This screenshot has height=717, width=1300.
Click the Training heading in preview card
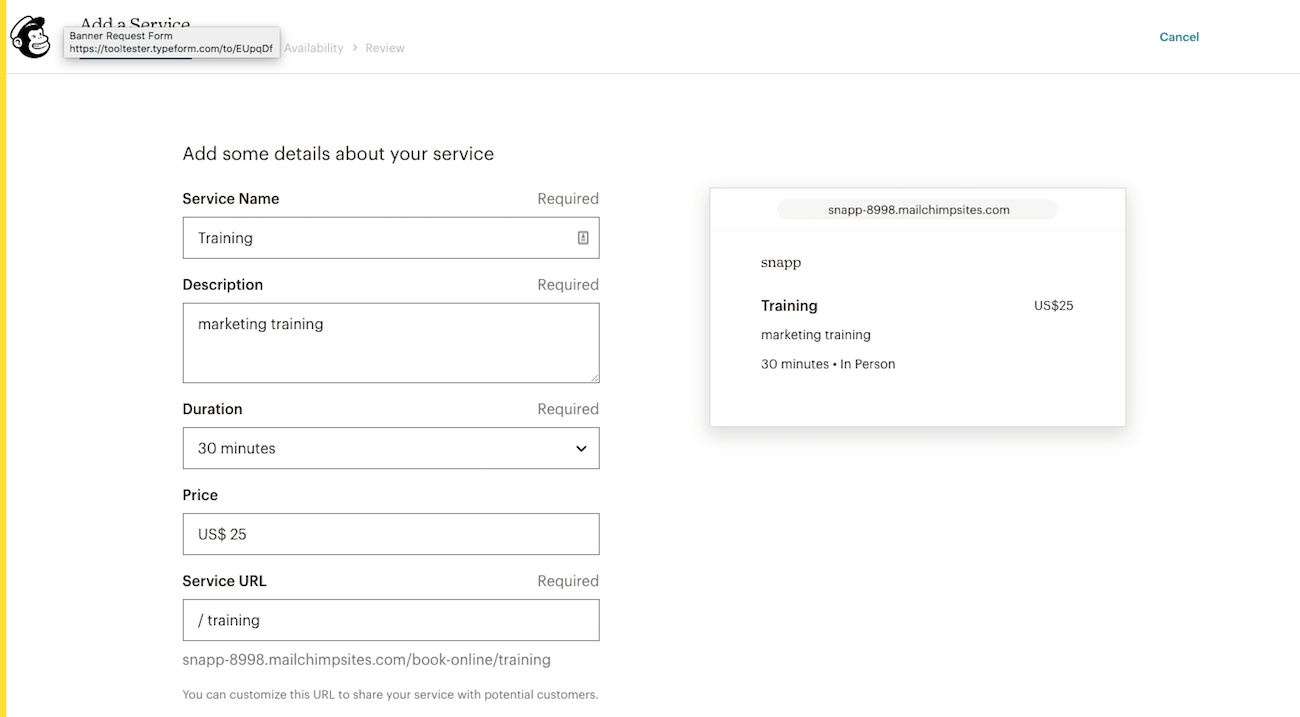click(789, 306)
